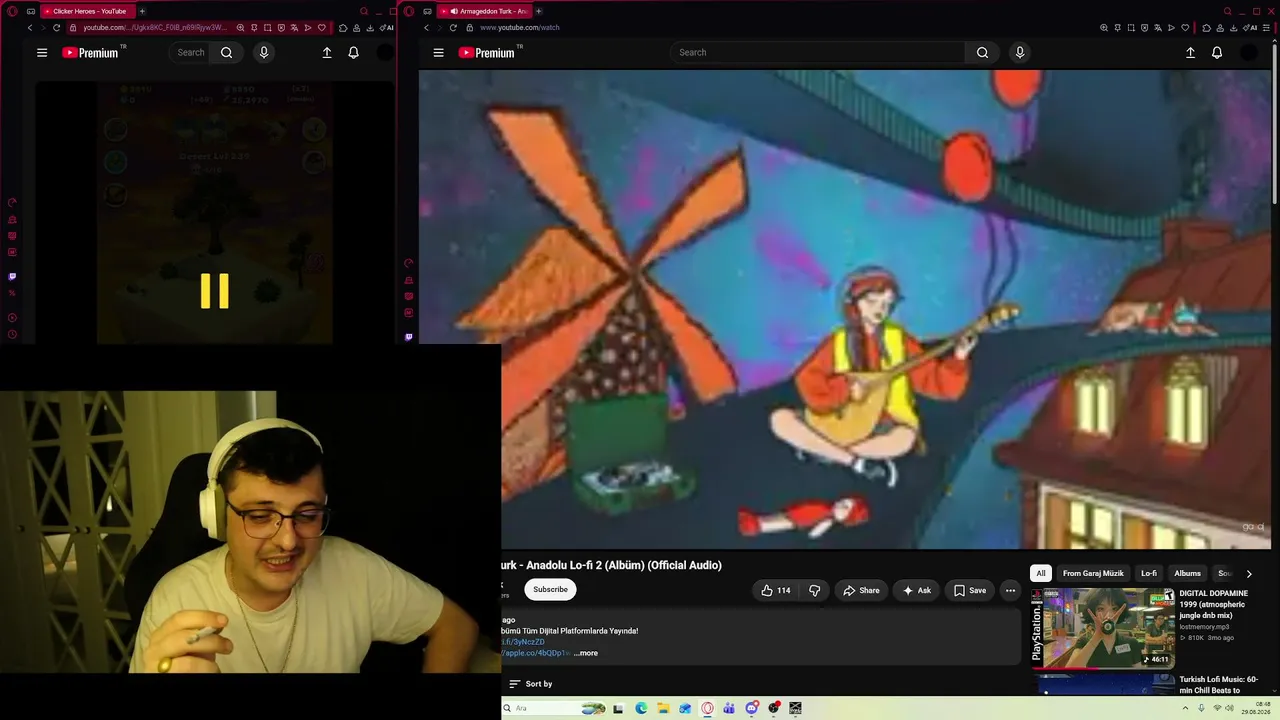Image resolution: width=1280 pixels, height=720 pixels.
Task: Add the page to bookmarks with the heart icon in the Armageddon Turk window
Action: click(x=1186, y=28)
